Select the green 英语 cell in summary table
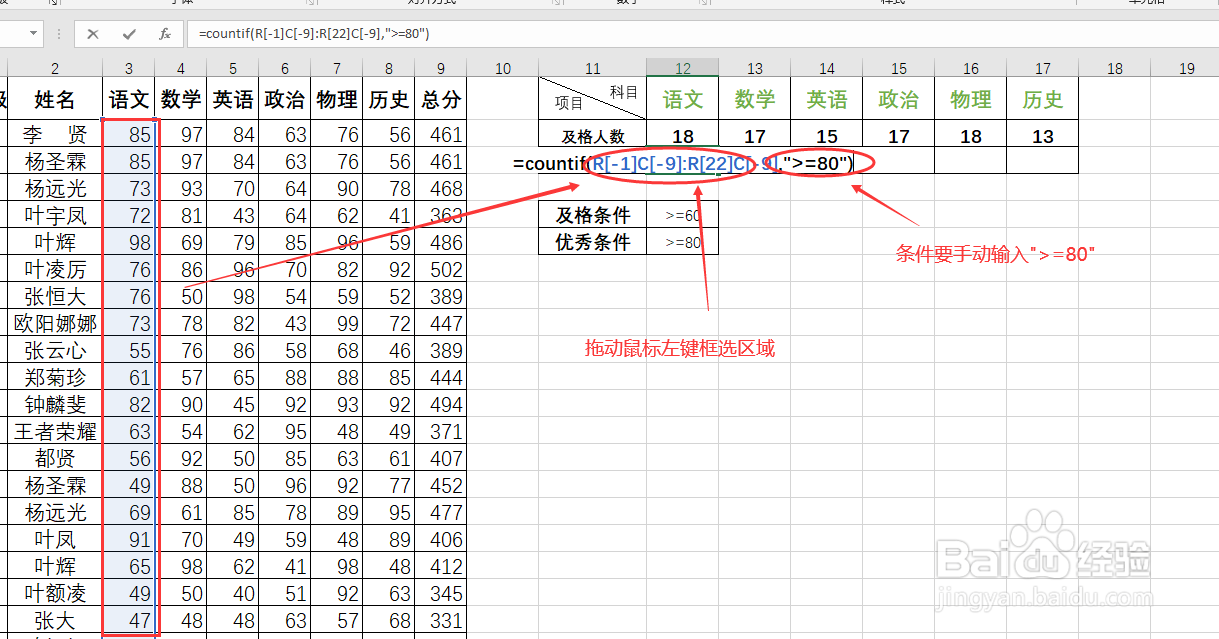Image resolution: width=1219 pixels, height=639 pixels. [x=827, y=99]
